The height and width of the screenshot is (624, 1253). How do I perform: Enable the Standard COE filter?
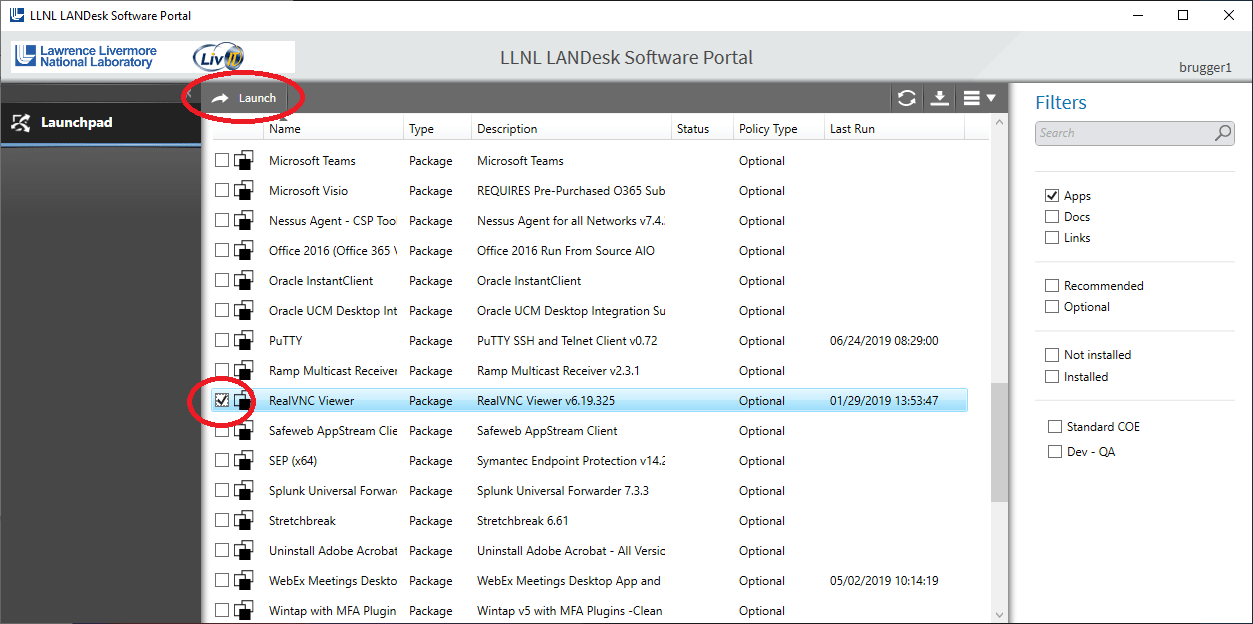click(1054, 426)
